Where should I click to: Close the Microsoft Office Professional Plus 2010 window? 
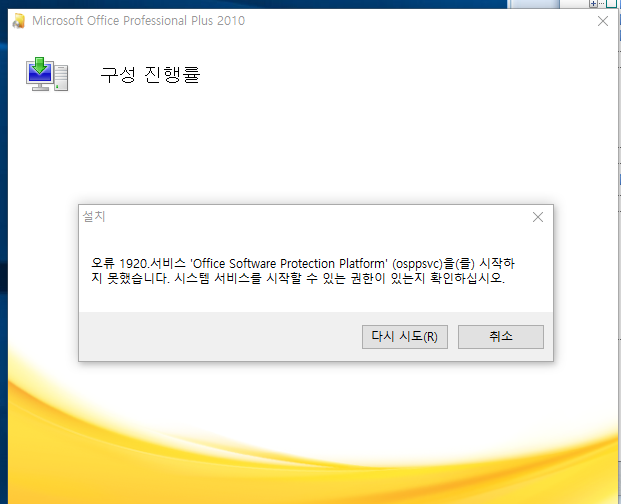pos(603,21)
